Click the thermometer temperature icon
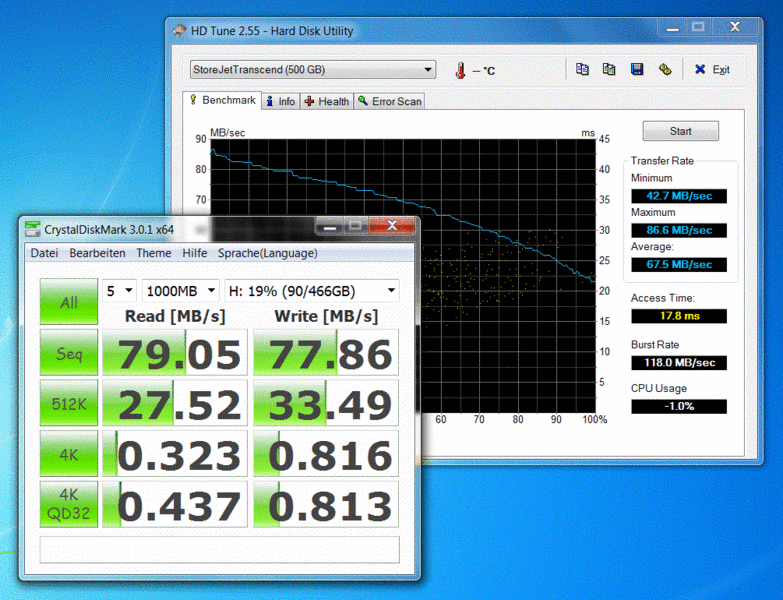The image size is (783, 600). point(460,70)
